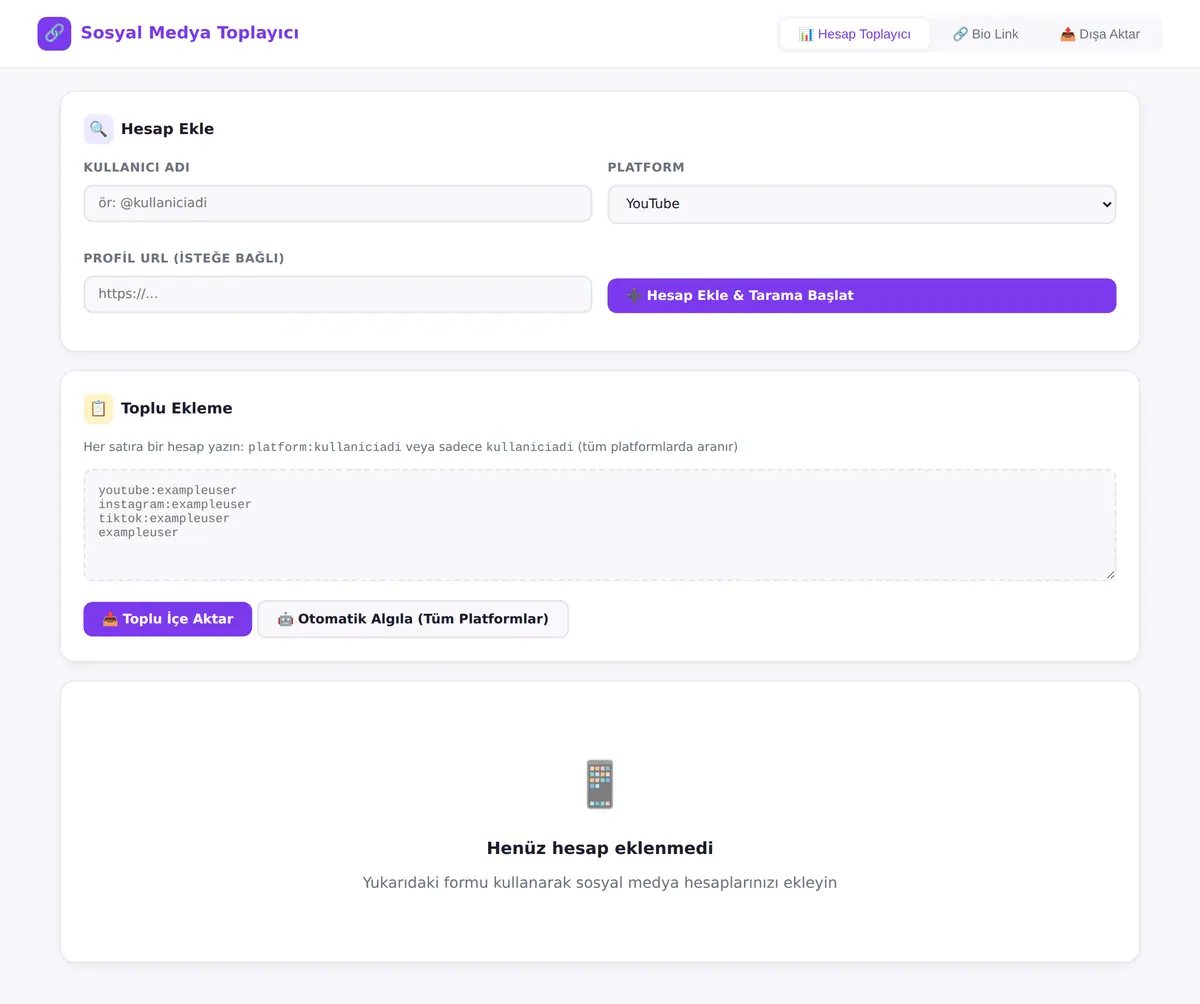This screenshot has height=1004, width=1200.
Task: Click the Hesap Ekle section heading
Action: (x=167, y=129)
